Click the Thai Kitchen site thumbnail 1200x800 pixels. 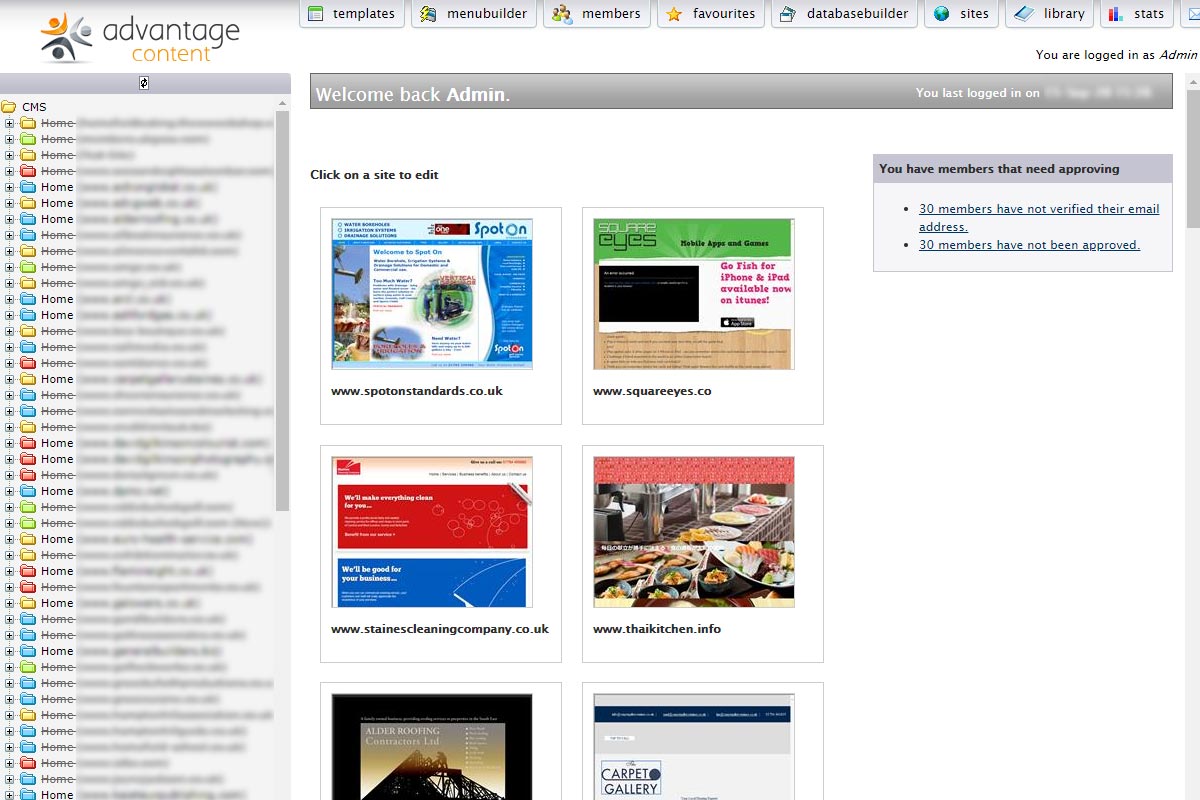coord(694,532)
